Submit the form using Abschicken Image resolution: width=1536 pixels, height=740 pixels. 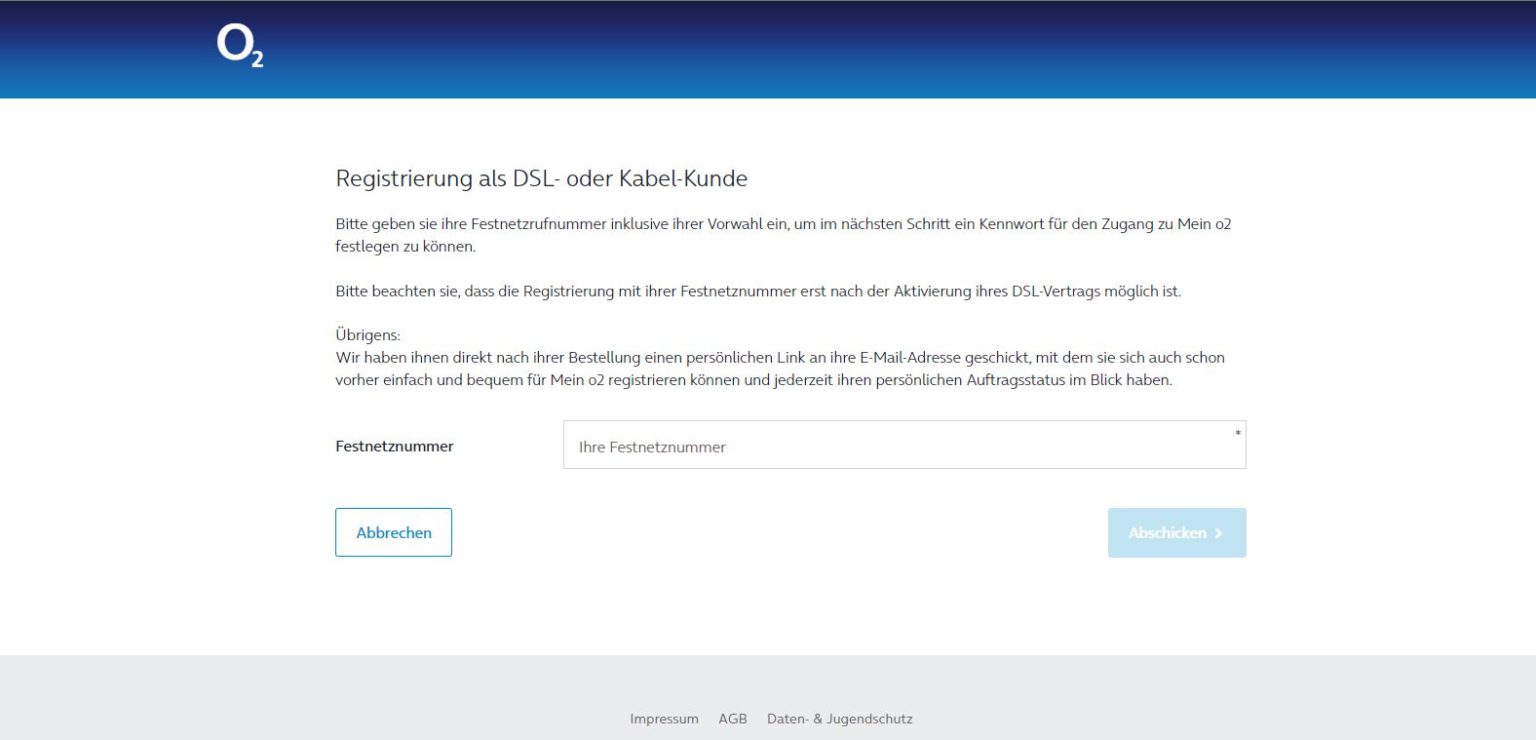point(1177,532)
